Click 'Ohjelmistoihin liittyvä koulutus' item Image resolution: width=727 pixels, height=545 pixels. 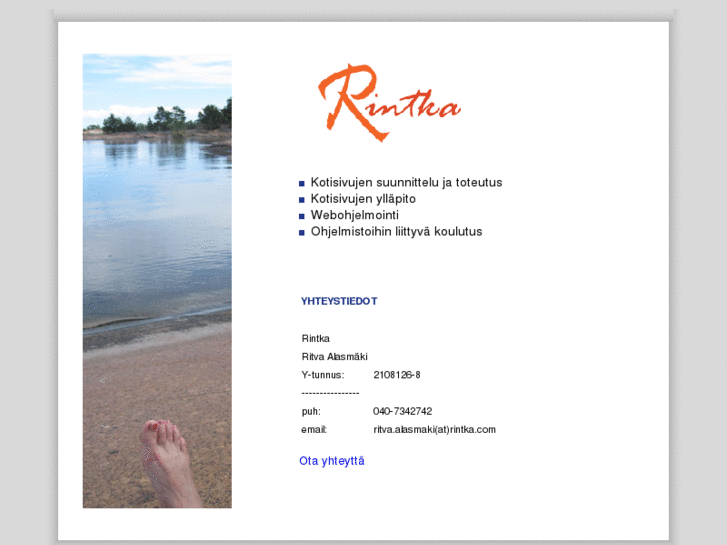pos(396,231)
